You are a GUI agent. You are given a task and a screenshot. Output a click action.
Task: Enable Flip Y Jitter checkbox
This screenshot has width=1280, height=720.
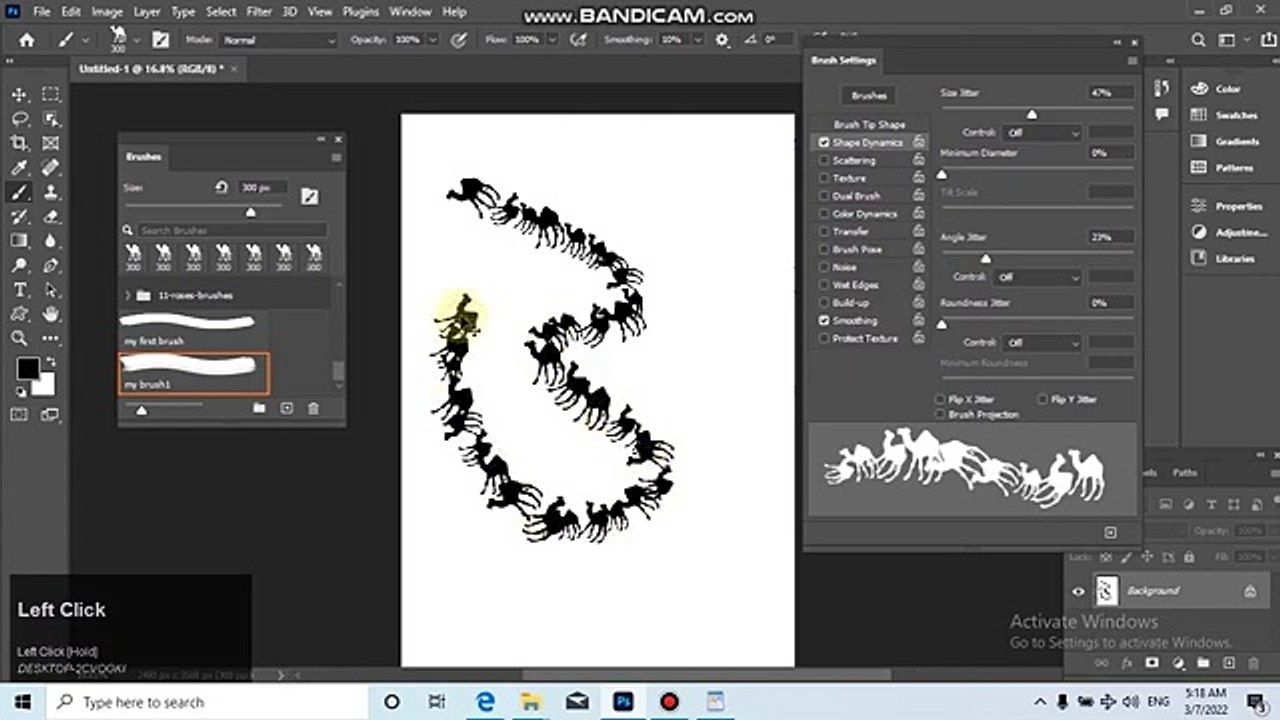tap(1042, 399)
